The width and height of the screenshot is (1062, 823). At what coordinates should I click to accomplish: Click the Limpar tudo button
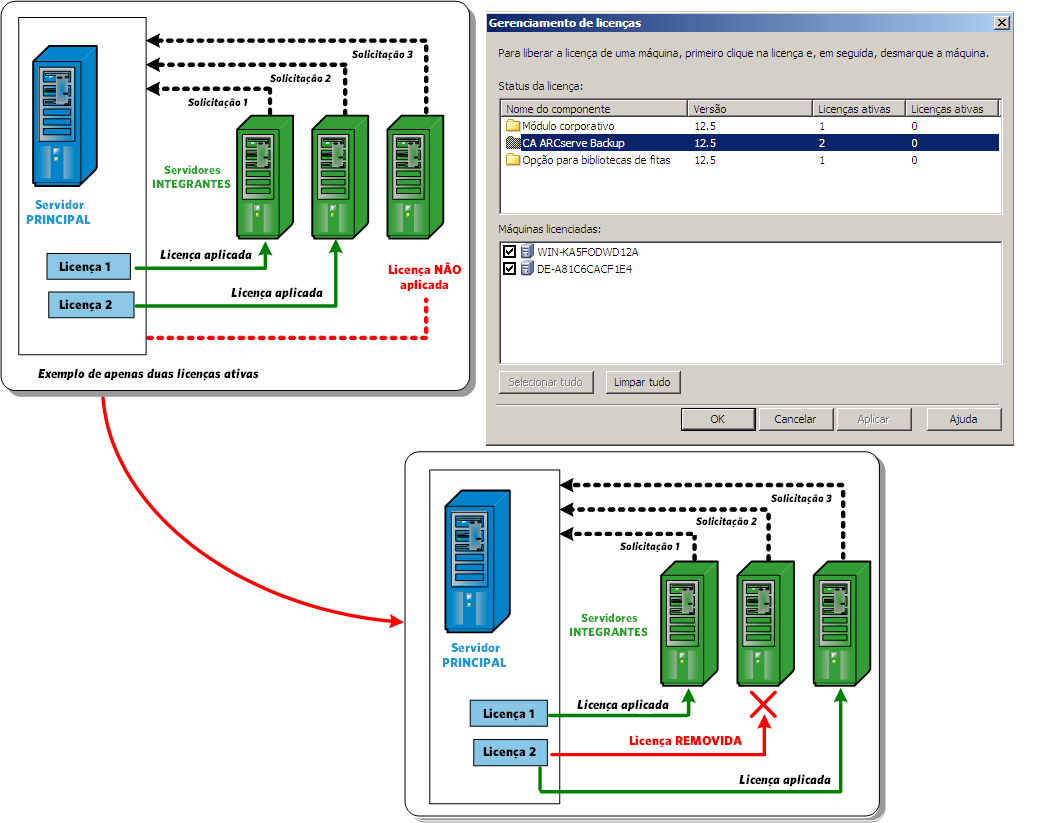[x=642, y=382]
